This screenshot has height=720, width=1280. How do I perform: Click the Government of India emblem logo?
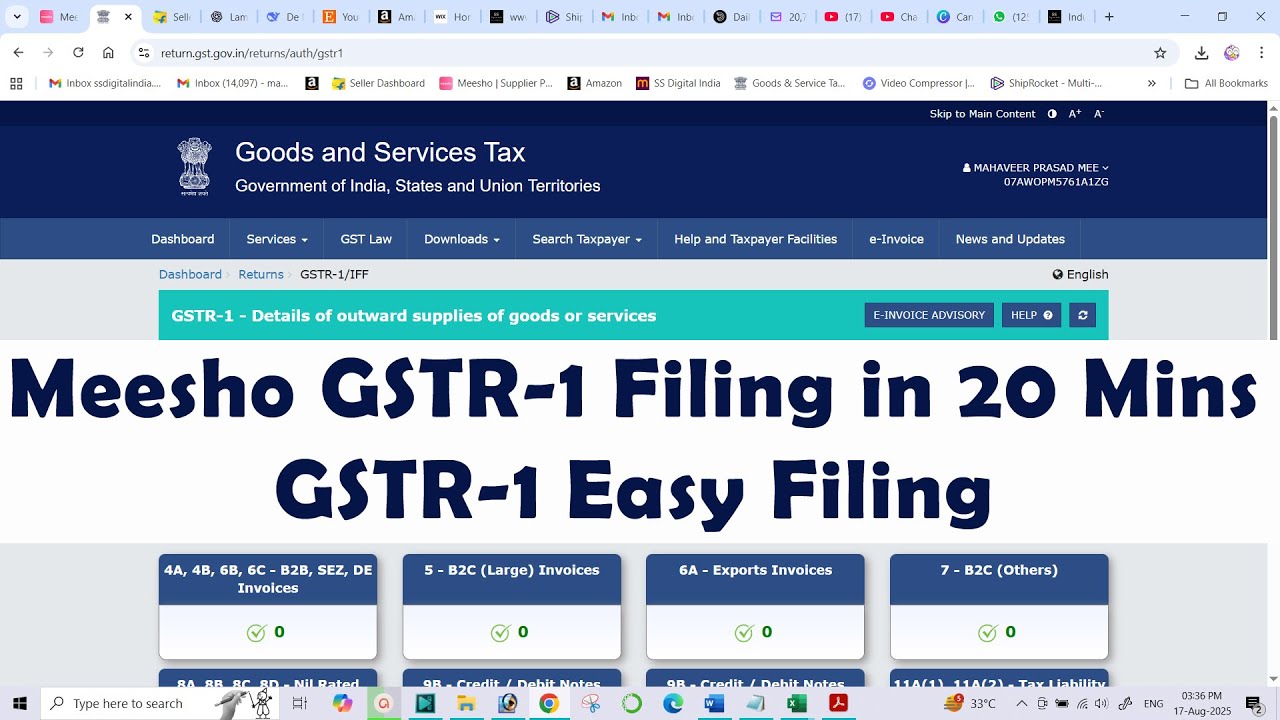point(195,166)
